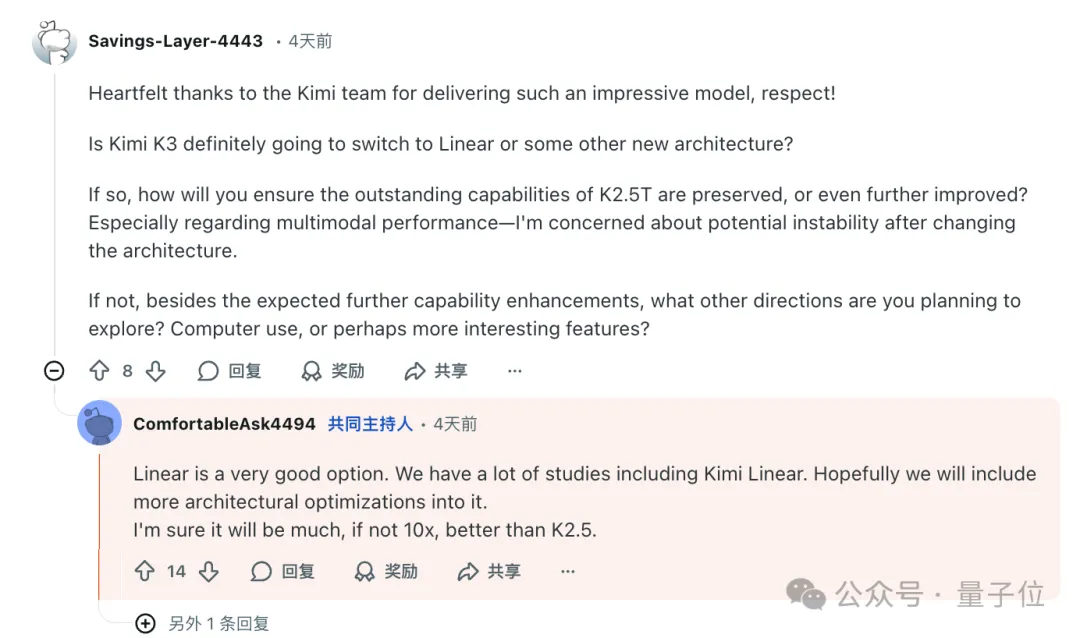Screen dimensions: 1080x638
Task: Upvote the Savings-Layer-4443 comment
Action: pyautogui.click(x=99, y=371)
